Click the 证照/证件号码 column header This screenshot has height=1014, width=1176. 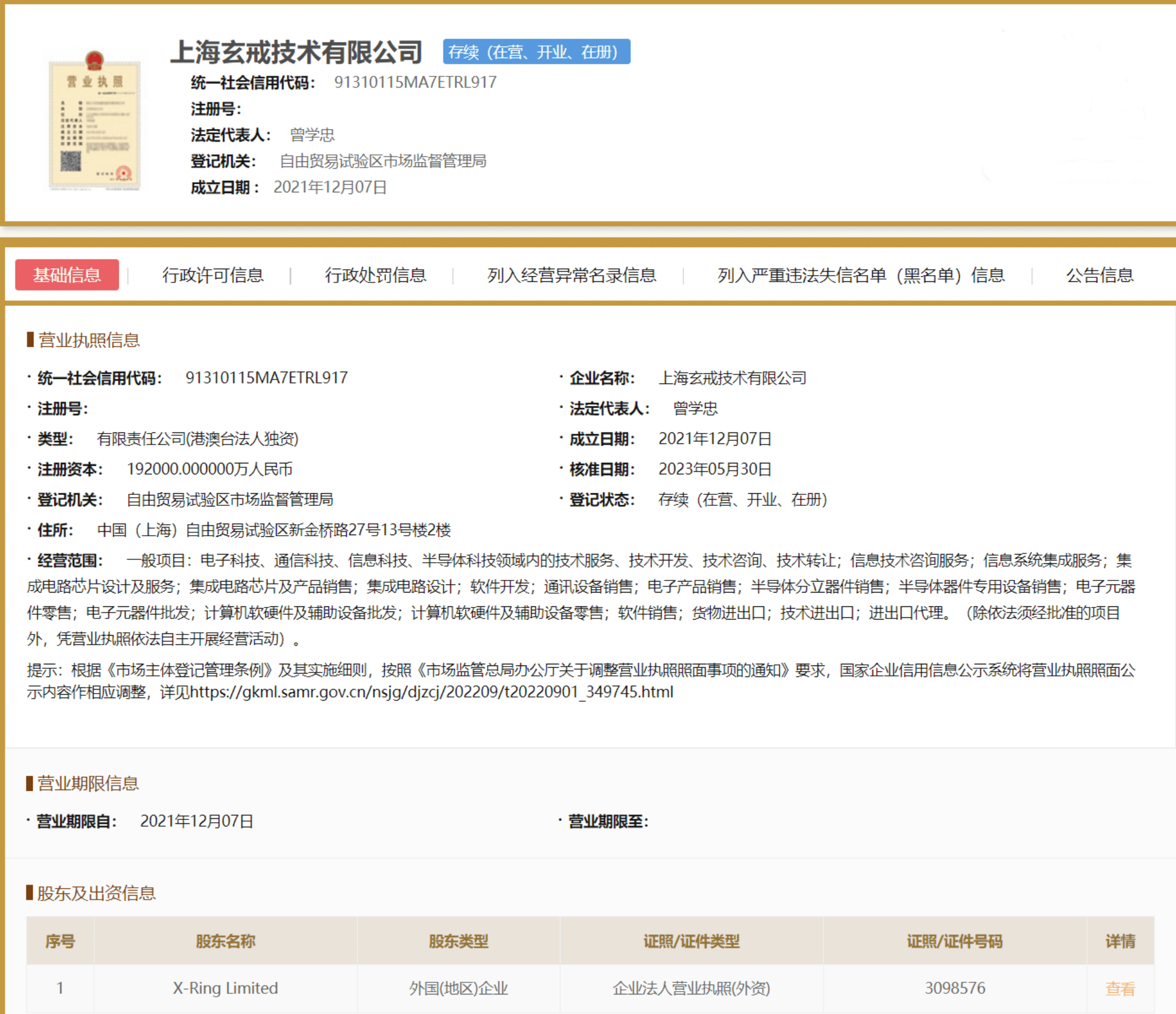click(x=954, y=941)
